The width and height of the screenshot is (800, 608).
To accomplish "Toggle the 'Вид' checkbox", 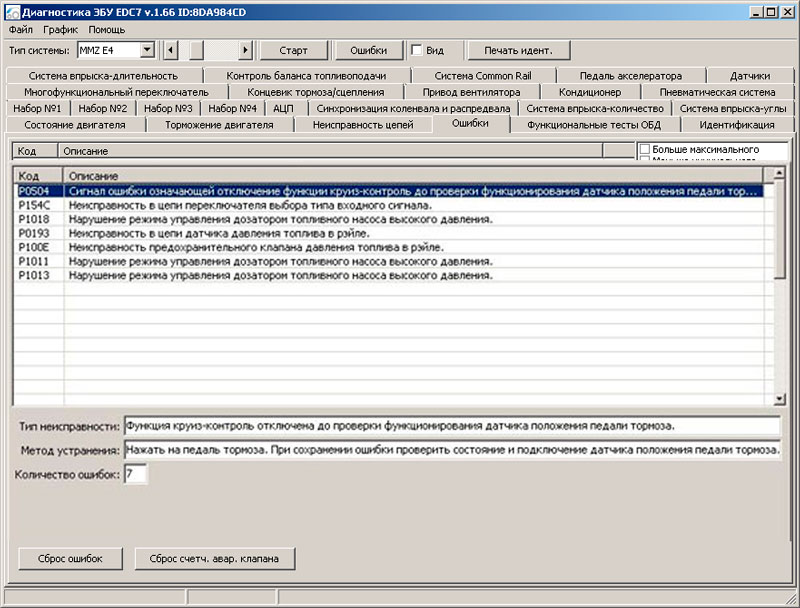I will (x=417, y=50).
